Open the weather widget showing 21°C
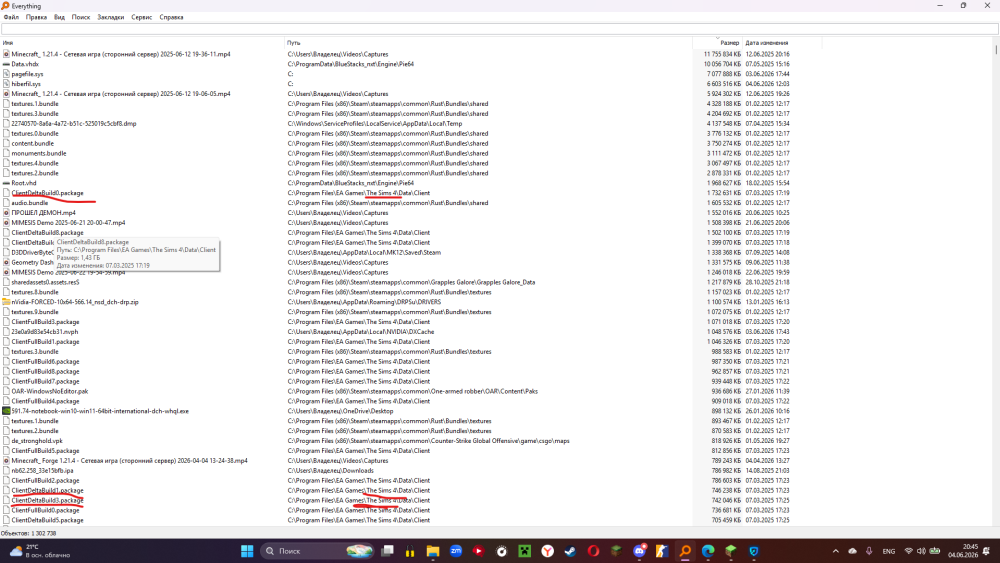 [40, 551]
